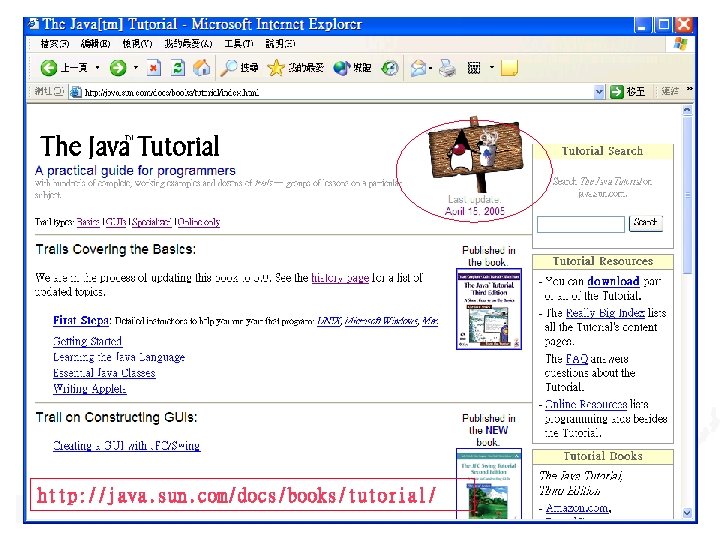
Task: Click the Mail envelope toolbar icon
Action: tap(418, 68)
